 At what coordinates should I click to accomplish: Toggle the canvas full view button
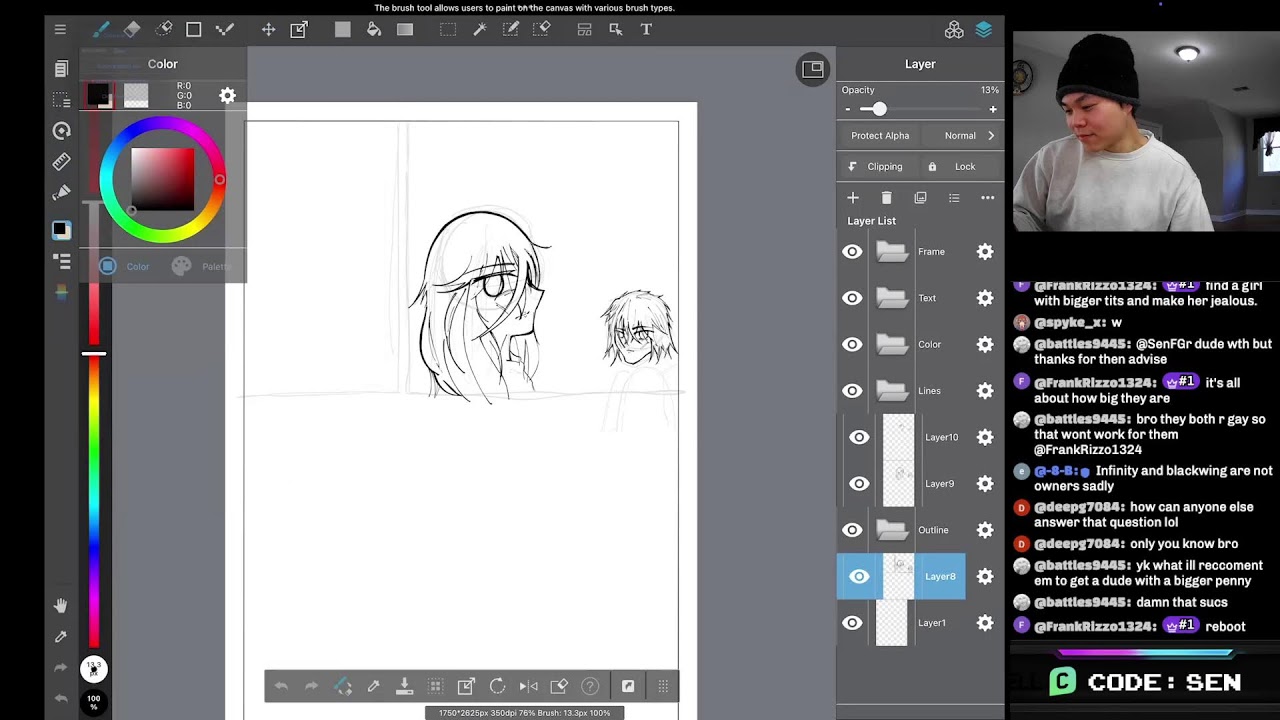tap(813, 69)
